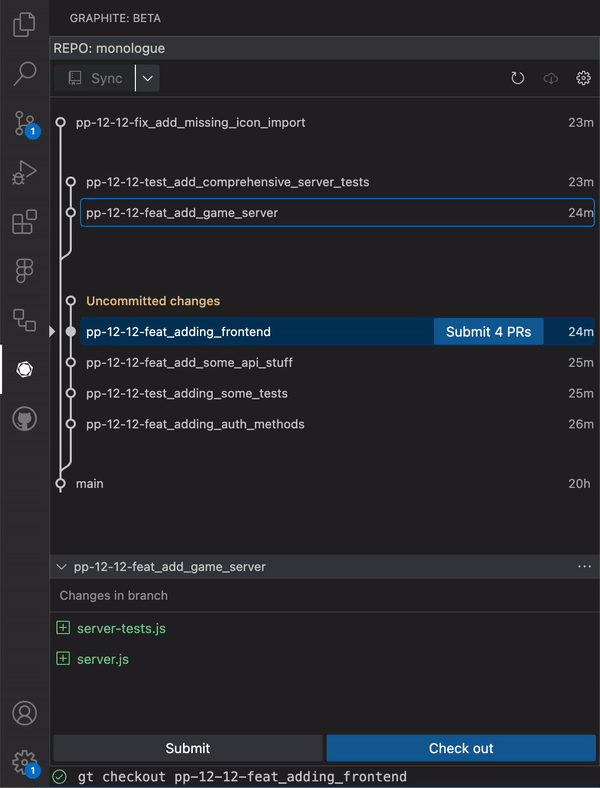Screen dimensions: 600x788
Task: Open changed file server-tests.js
Action: (121, 628)
